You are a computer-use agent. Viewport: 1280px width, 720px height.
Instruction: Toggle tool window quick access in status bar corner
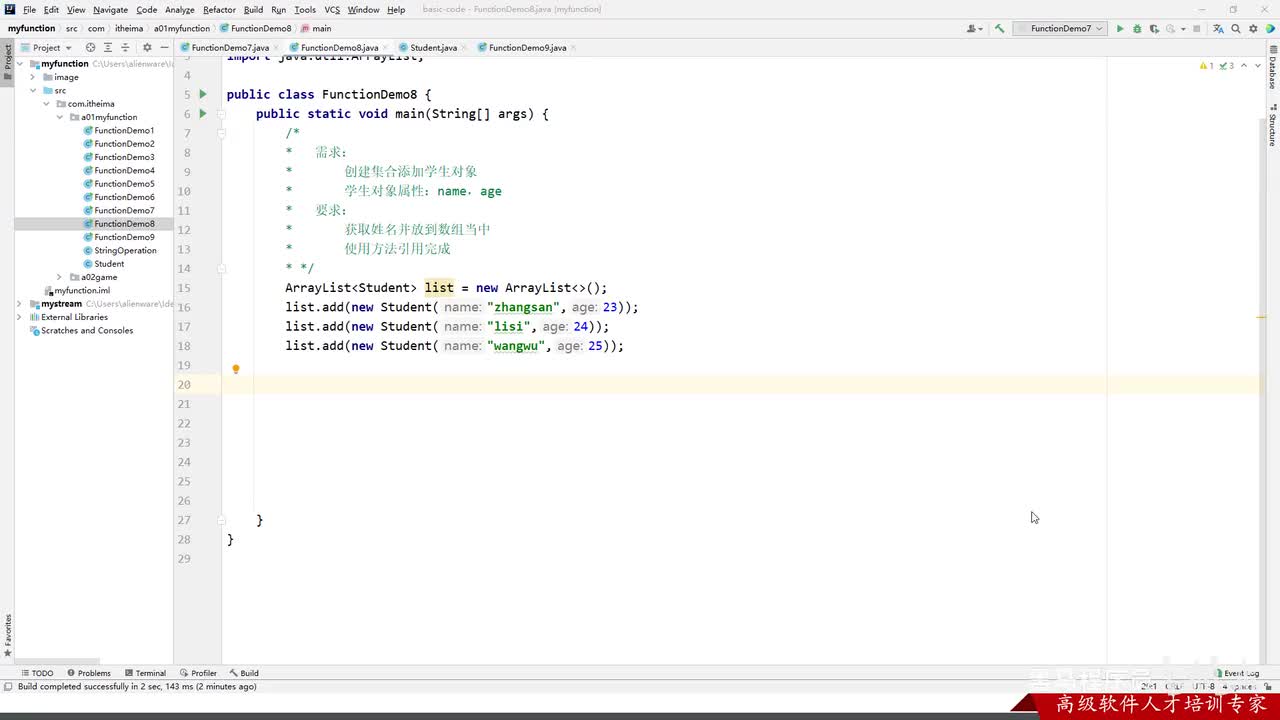[8, 687]
